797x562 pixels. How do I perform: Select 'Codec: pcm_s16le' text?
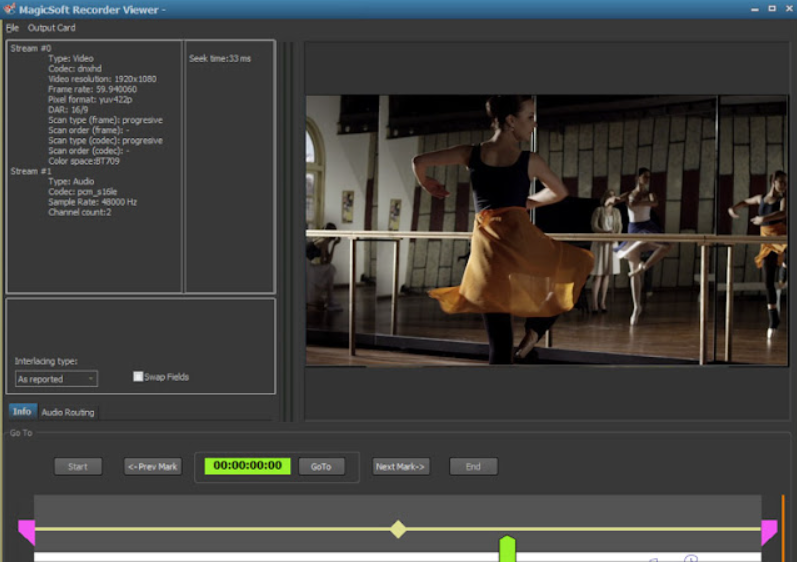point(82,192)
